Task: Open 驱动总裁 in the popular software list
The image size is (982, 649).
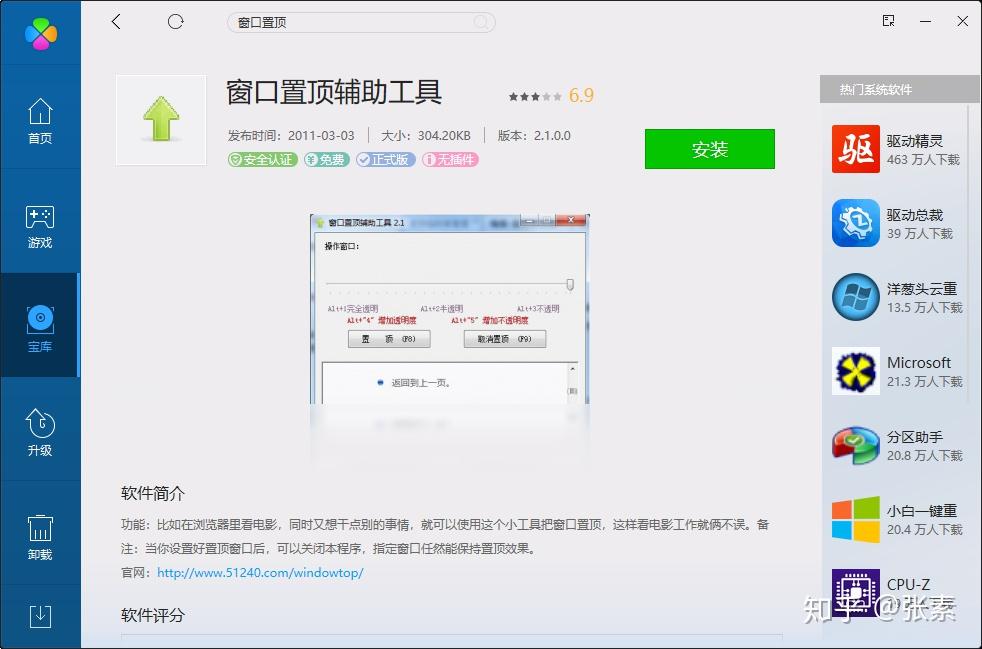Action: point(897,223)
